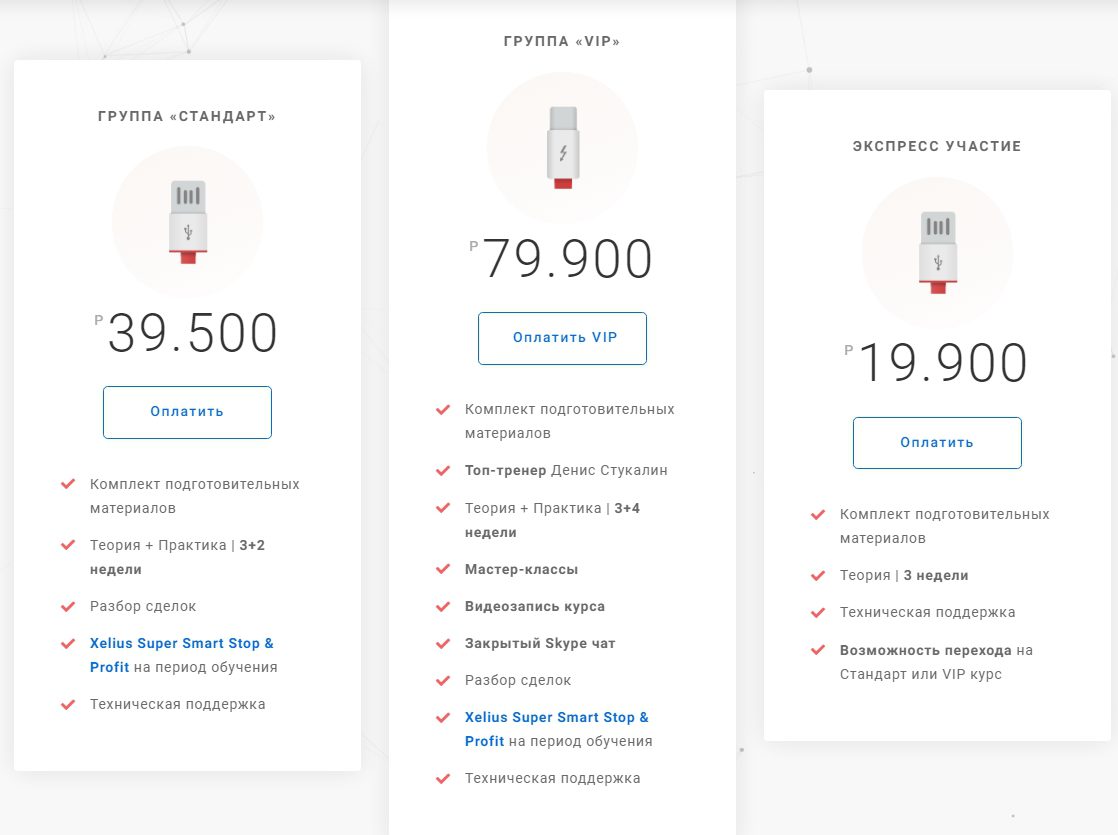Open Xelius Super Smart Stop link in VIP card
The image size is (1118, 835).
556,717
